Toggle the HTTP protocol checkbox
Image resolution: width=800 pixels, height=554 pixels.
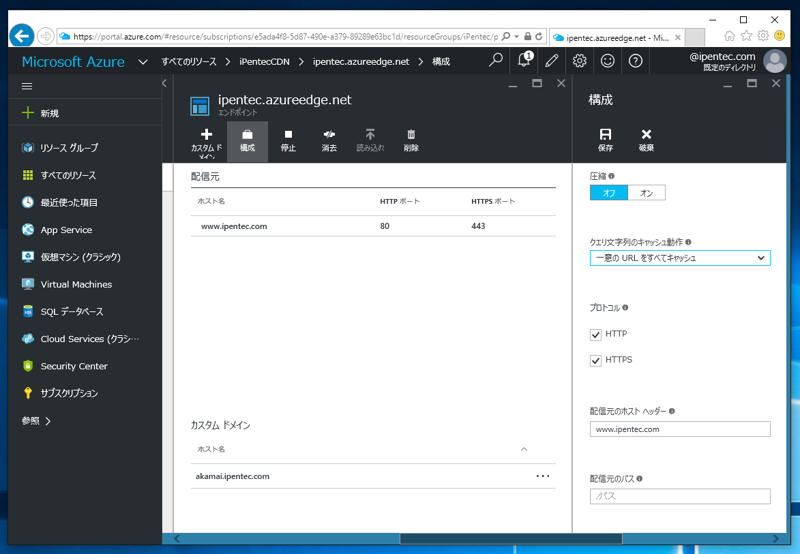pos(595,335)
